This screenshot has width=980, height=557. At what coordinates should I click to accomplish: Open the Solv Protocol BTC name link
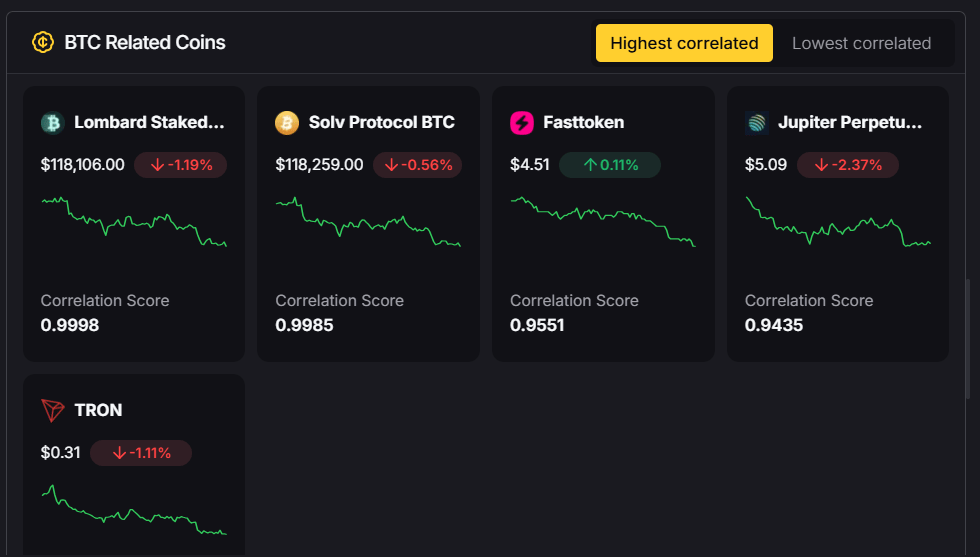(382, 123)
